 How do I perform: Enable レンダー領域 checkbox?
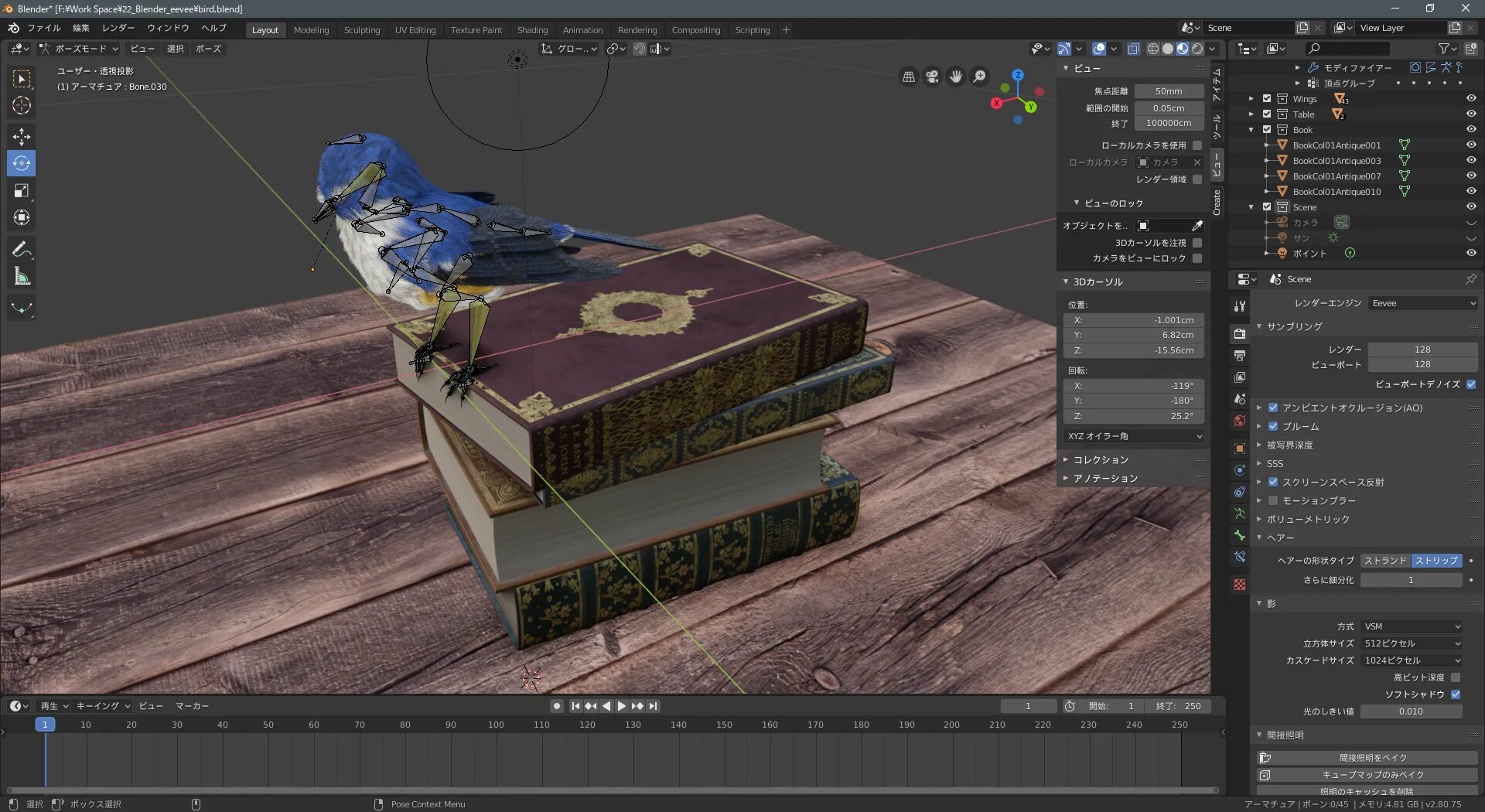[1197, 179]
